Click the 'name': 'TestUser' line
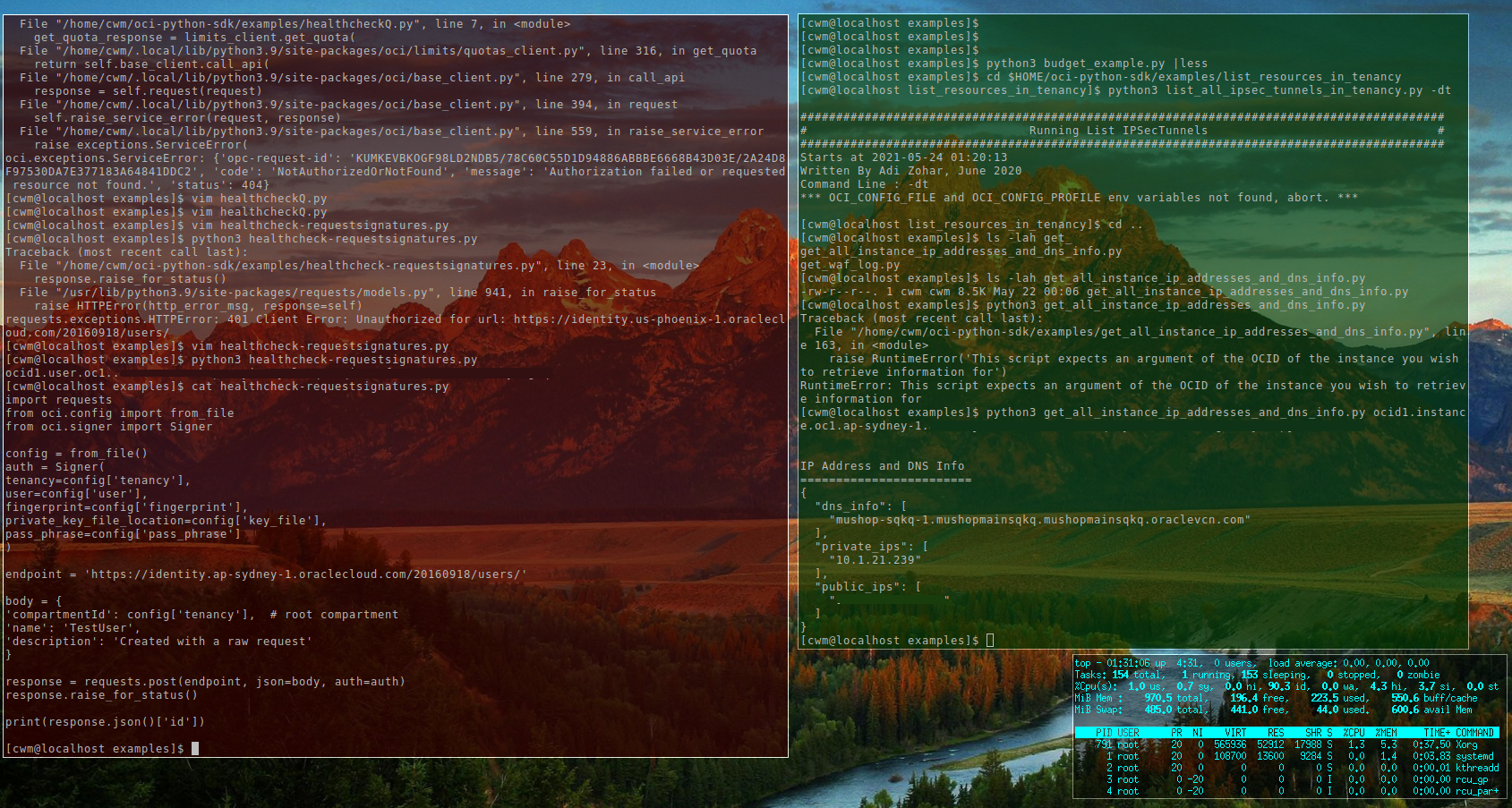The width and height of the screenshot is (1512, 808). [73, 628]
